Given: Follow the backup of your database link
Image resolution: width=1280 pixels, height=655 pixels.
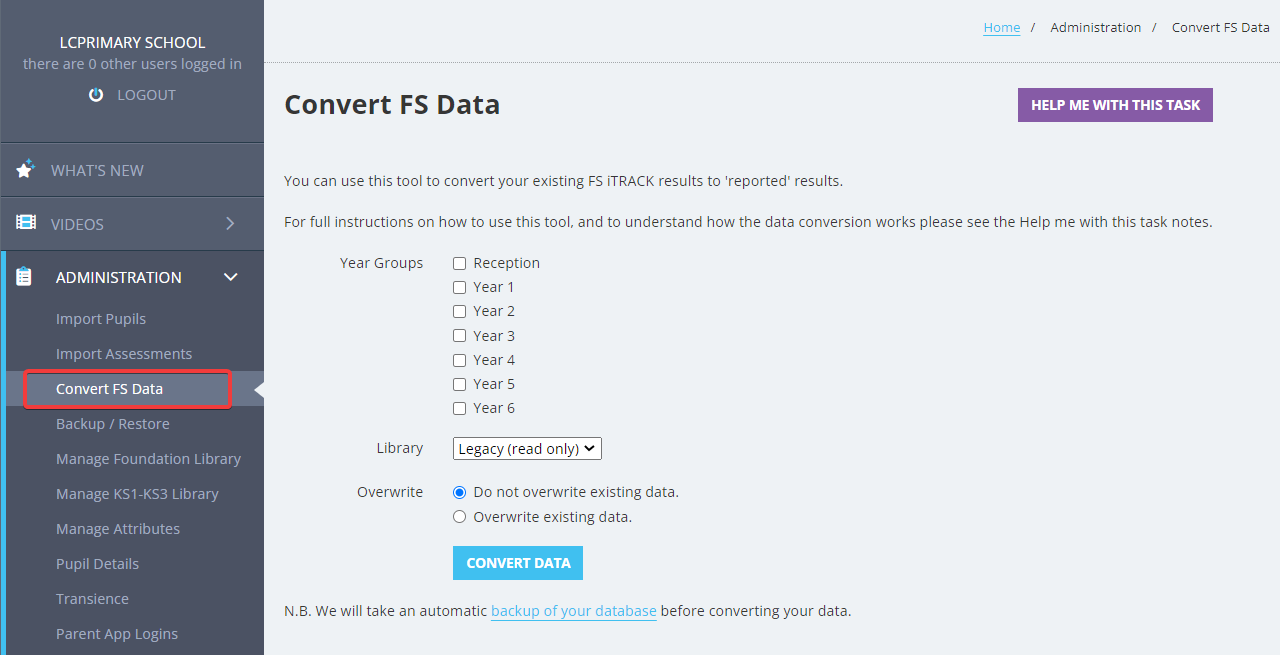Looking at the screenshot, I should [574, 611].
